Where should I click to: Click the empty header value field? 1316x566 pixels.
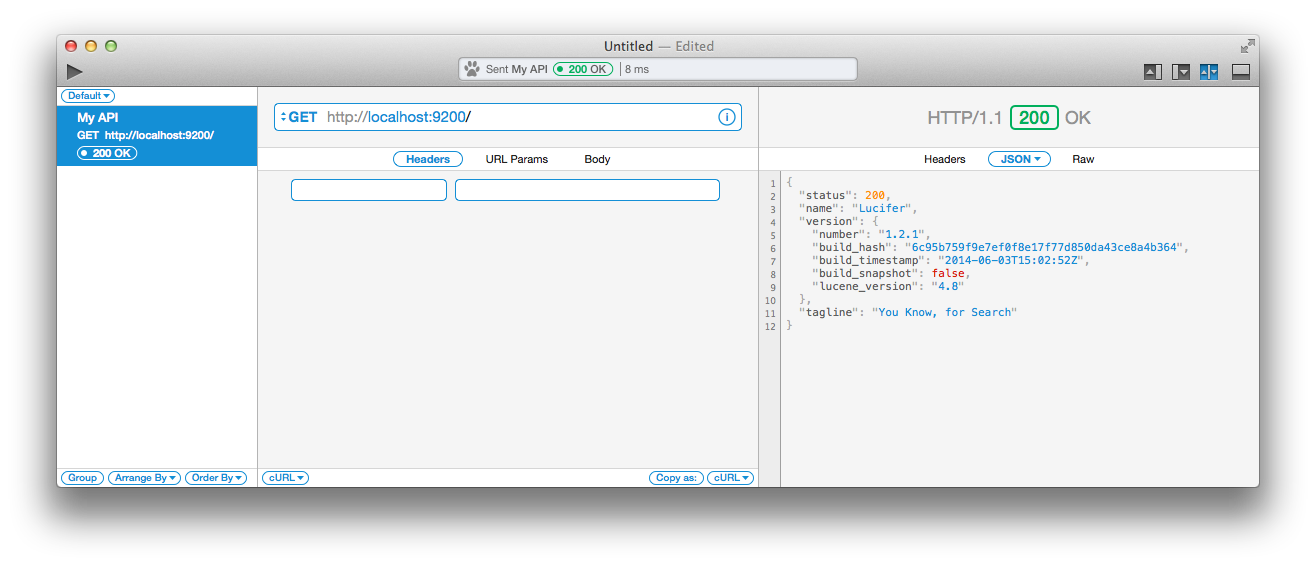tap(587, 190)
